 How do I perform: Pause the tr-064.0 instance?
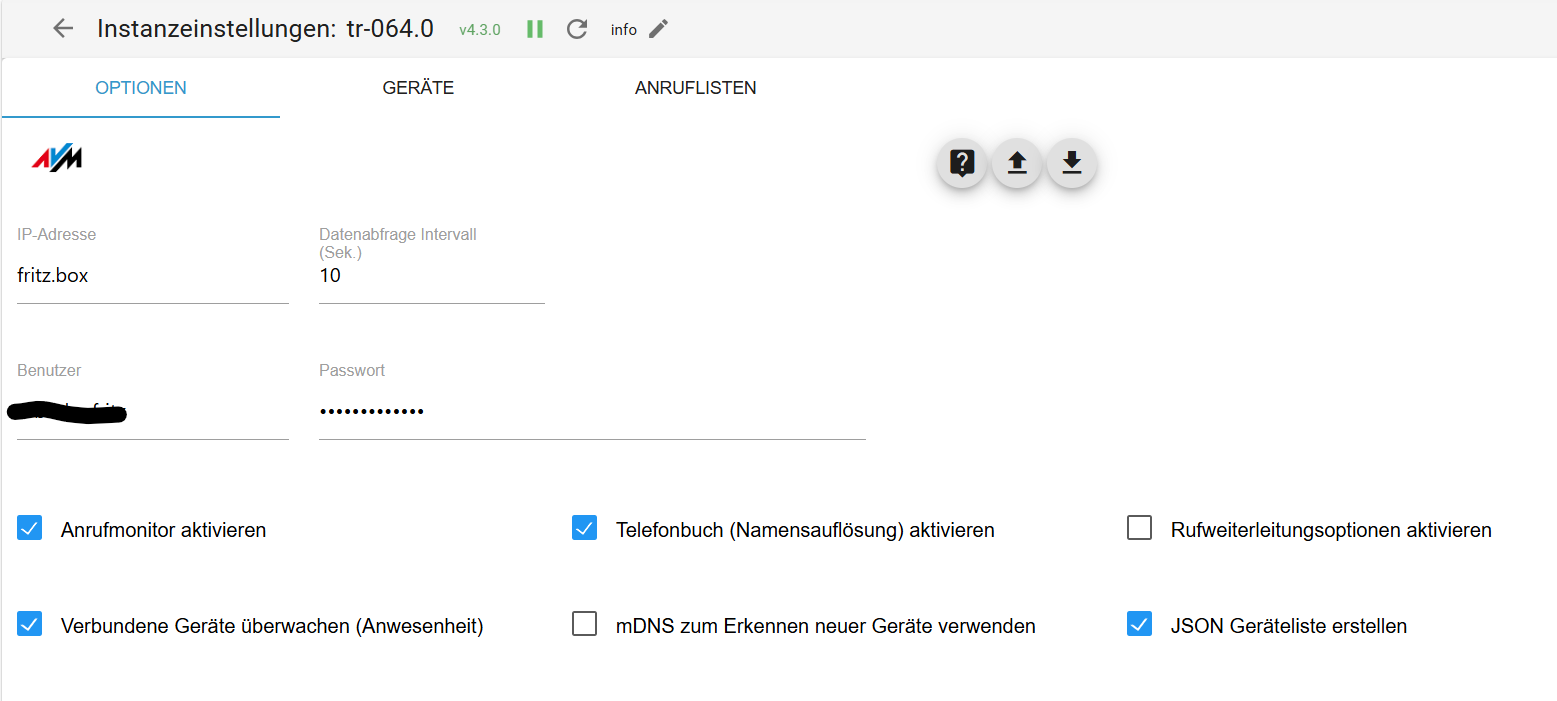click(x=535, y=29)
